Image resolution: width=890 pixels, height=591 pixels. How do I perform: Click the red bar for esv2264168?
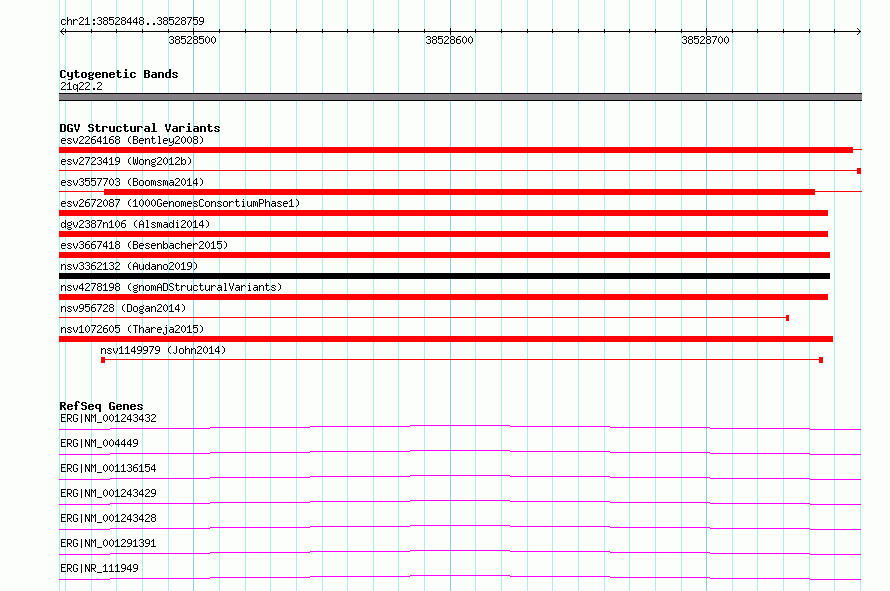pos(456,150)
